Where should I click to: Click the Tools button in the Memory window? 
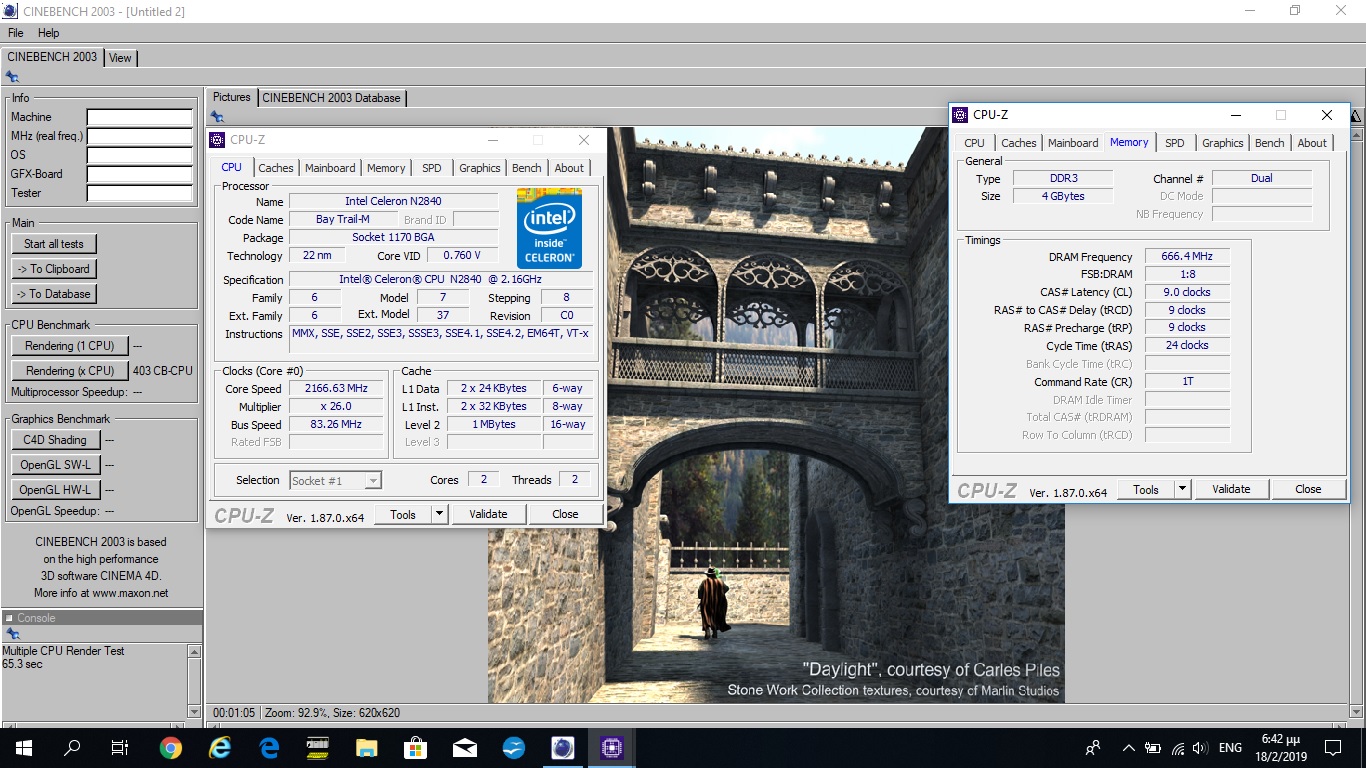tap(1146, 489)
